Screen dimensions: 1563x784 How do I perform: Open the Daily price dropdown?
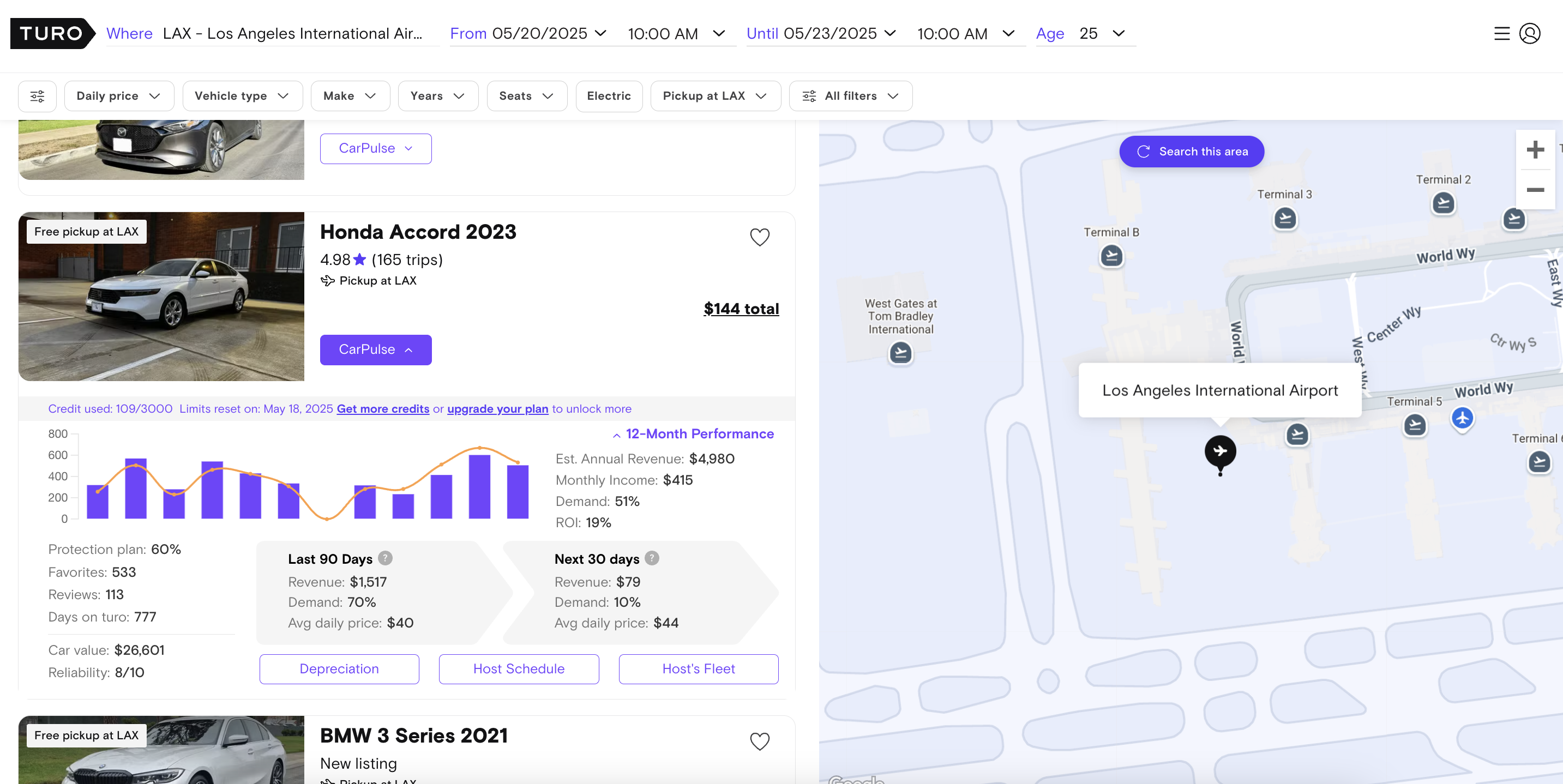[119, 96]
